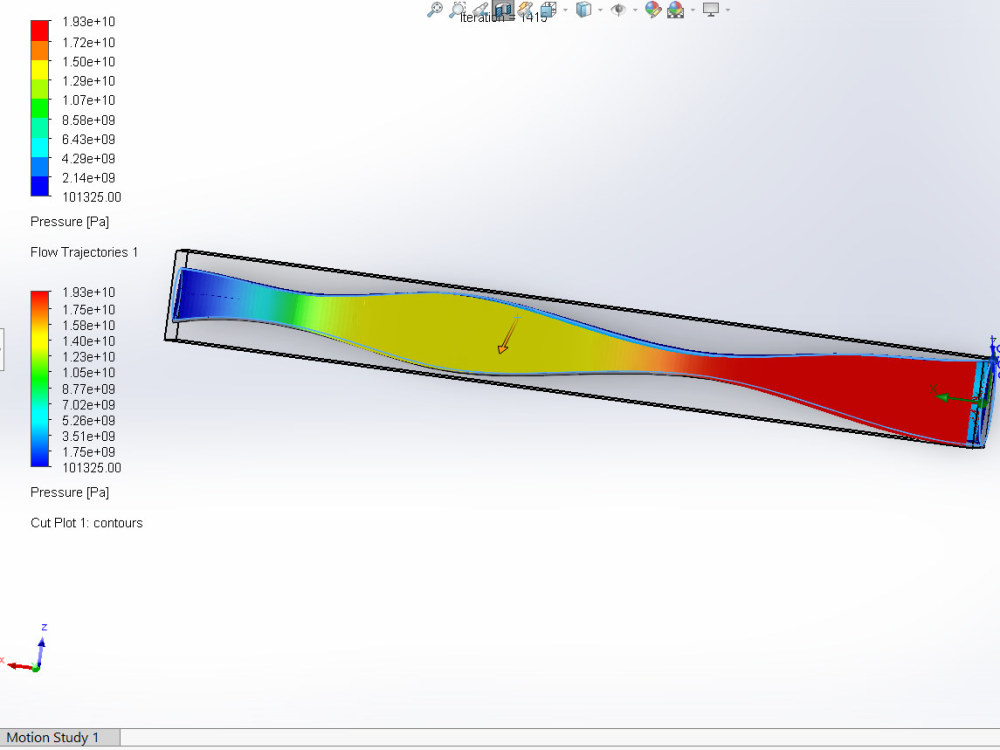Toggle the View Settings monitor icon
Viewport: 1000px width, 750px height.
711,10
